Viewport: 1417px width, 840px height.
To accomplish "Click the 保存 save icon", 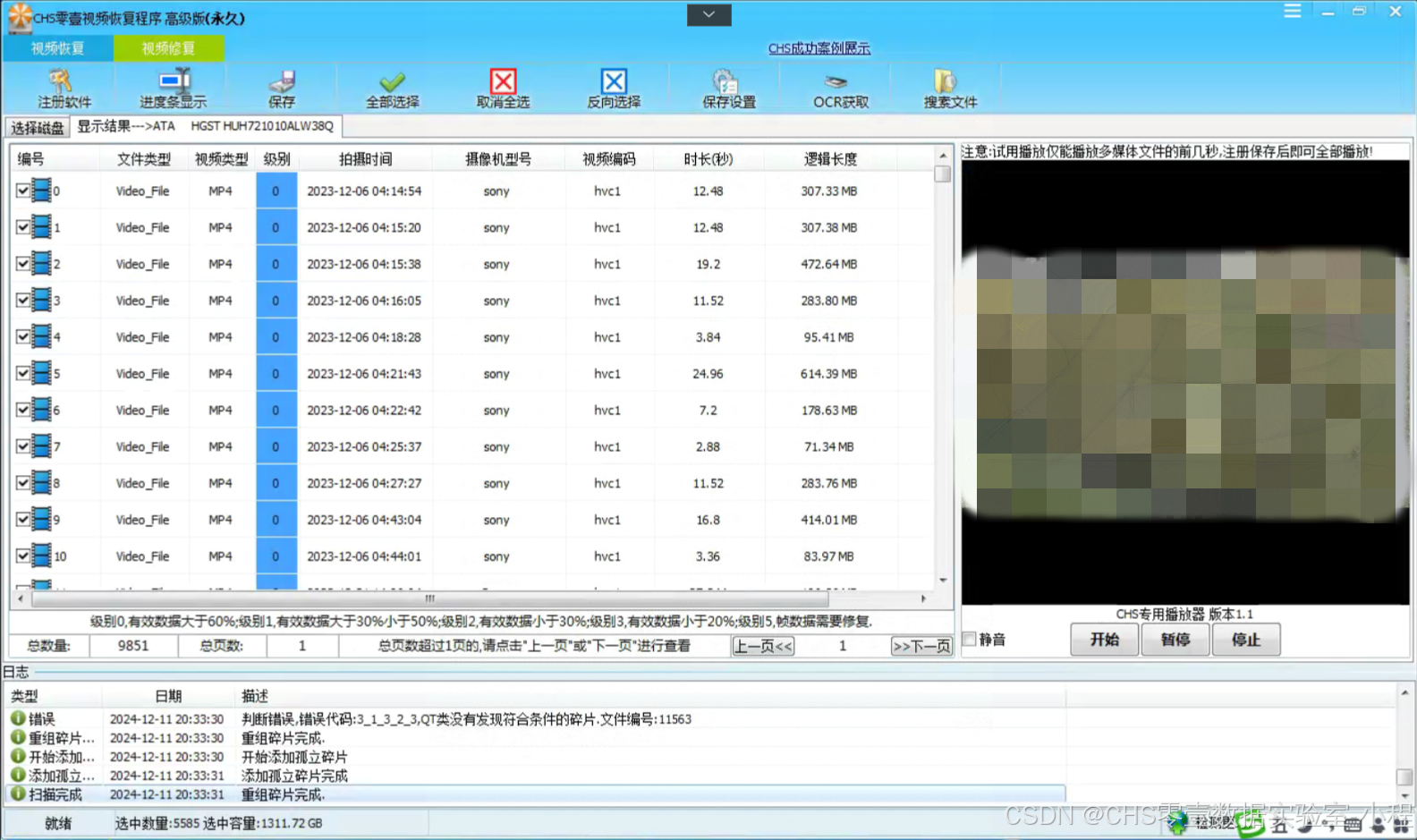I will (x=282, y=89).
